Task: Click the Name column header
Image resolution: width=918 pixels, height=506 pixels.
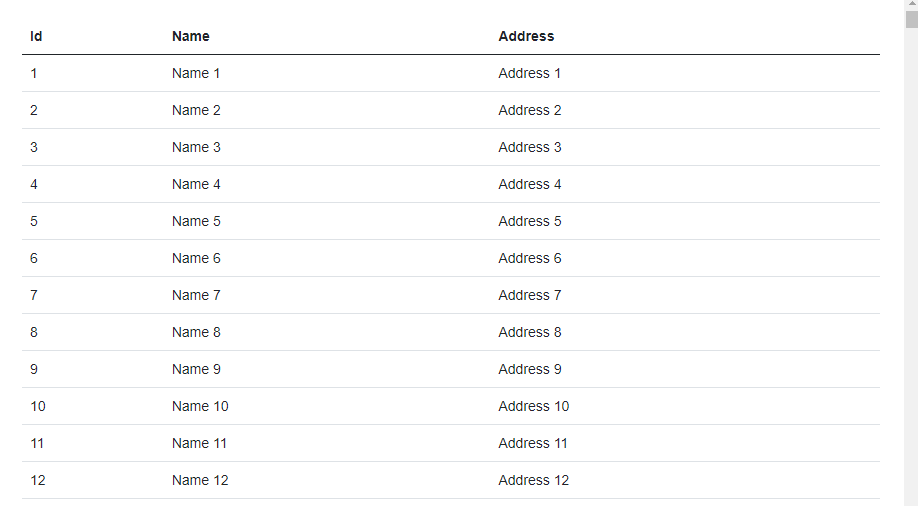Action: 190,36
